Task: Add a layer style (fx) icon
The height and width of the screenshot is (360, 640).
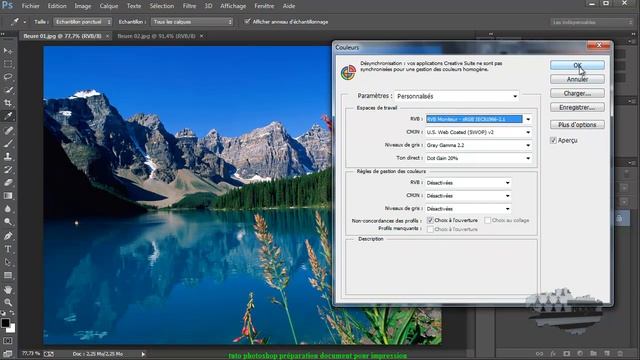Action: 553,353
